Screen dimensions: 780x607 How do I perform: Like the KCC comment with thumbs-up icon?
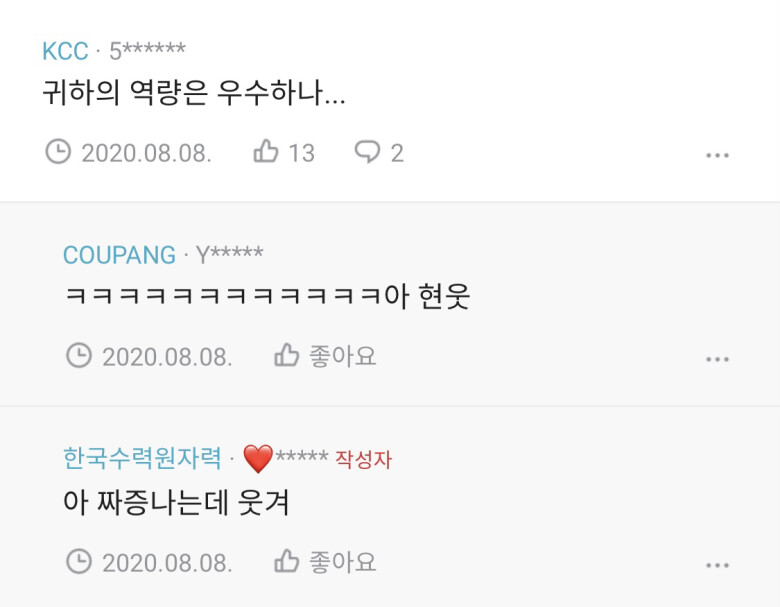coord(266,151)
